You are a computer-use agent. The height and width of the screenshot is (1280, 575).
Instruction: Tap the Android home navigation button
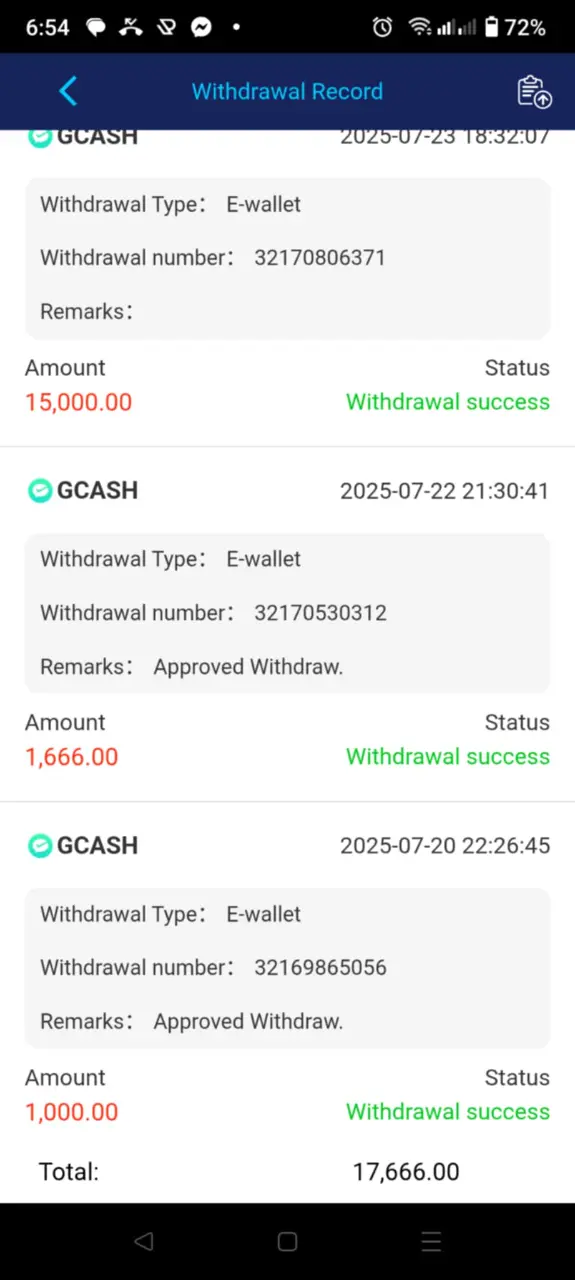click(x=287, y=1241)
